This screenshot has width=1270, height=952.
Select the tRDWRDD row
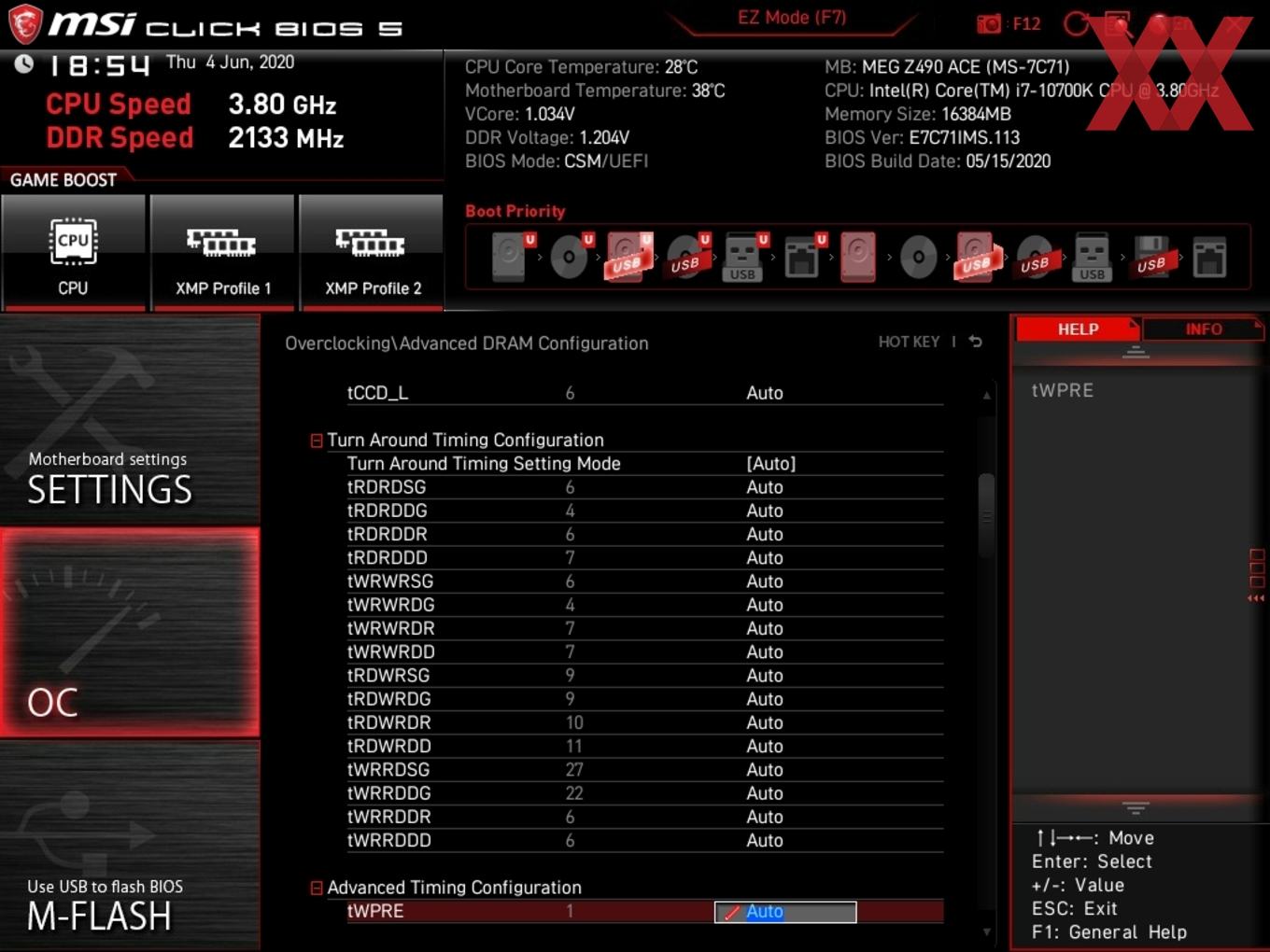[644, 747]
